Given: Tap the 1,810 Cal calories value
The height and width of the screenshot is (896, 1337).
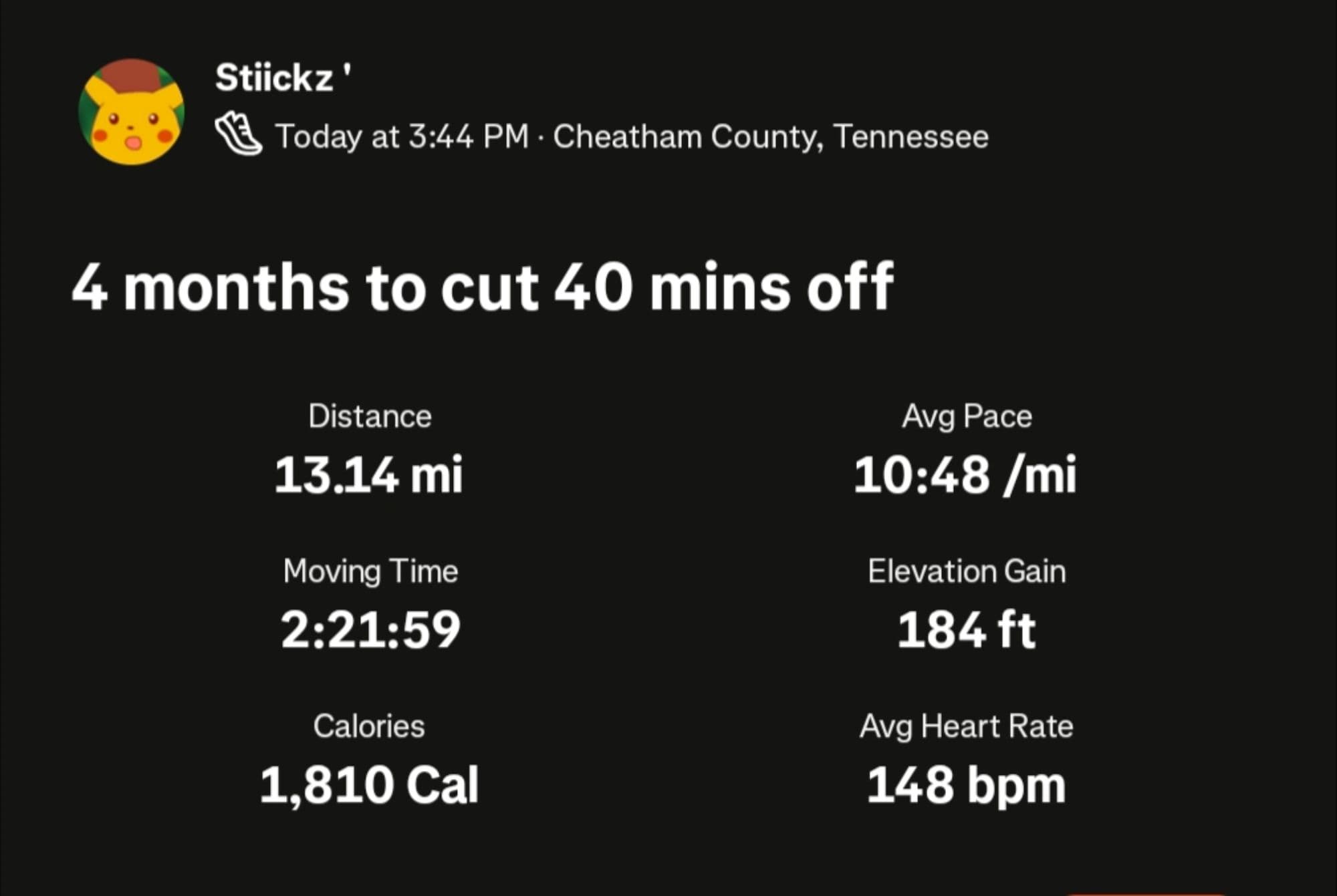Looking at the screenshot, I should tap(369, 784).
